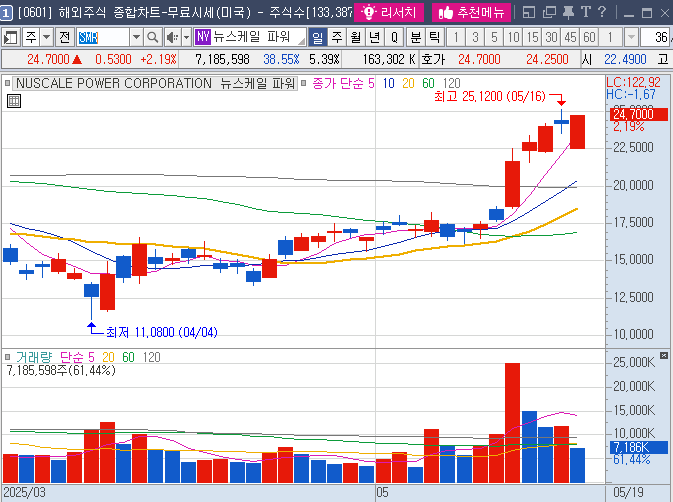Click the 최저 11.0800 (04/04) low label
This screenshot has width=673, height=502.
pos(162,332)
